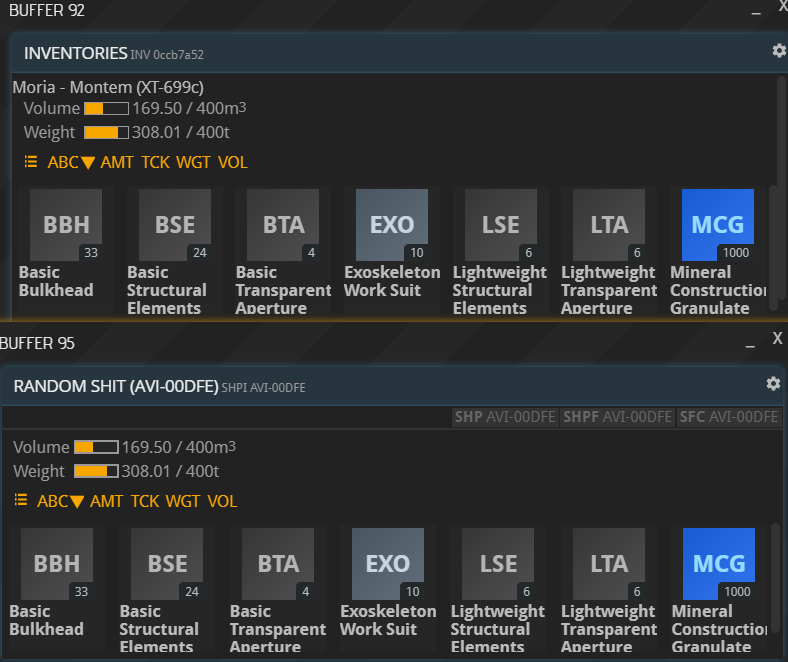788x662 pixels.
Task: Select the BSE tile in Random Shit inventory
Action: coord(168,564)
